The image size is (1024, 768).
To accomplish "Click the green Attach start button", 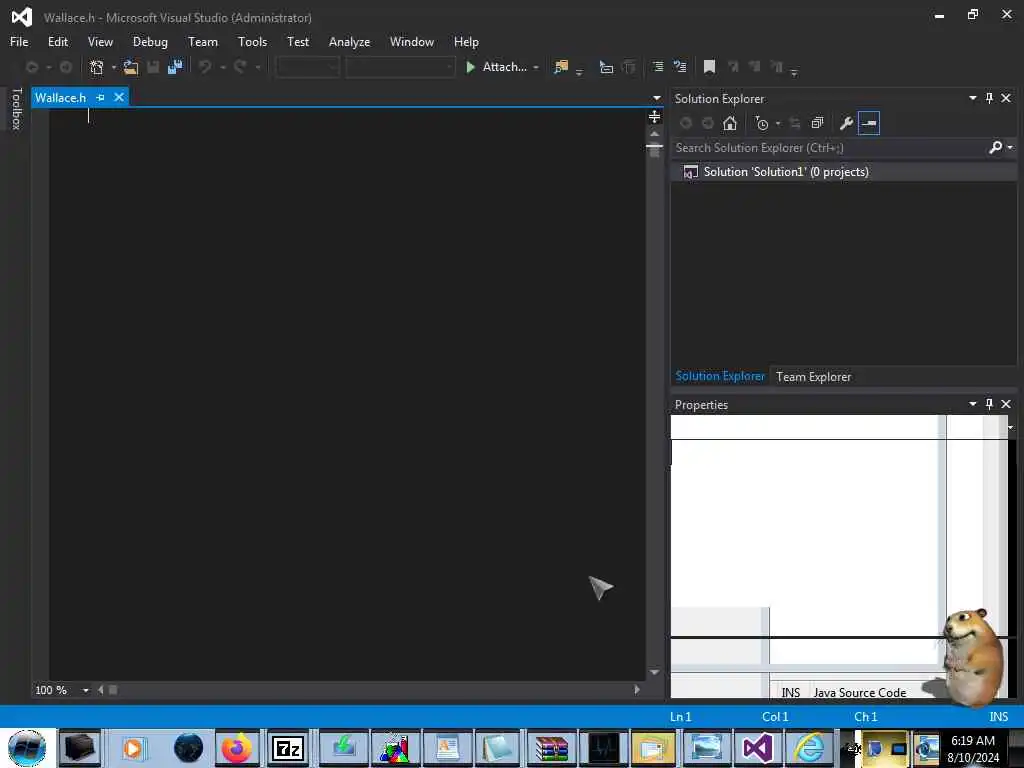I will point(496,67).
